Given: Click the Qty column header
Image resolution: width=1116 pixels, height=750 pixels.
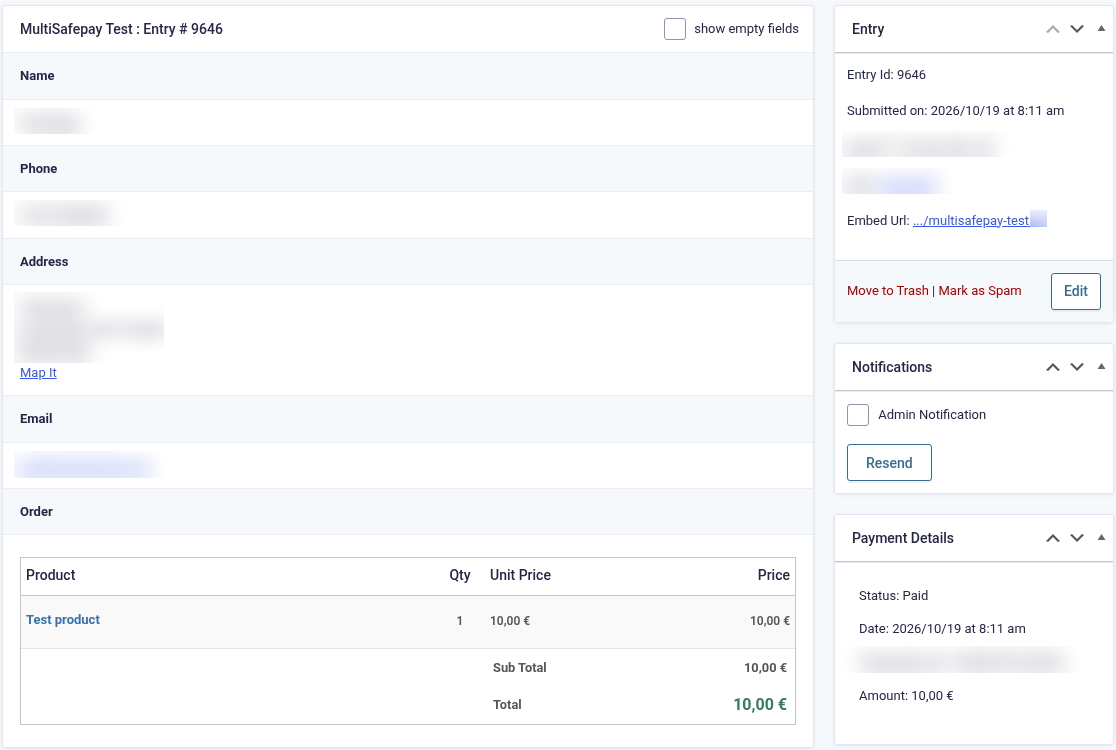Looking at the screenshot, I should pos(460,575).
